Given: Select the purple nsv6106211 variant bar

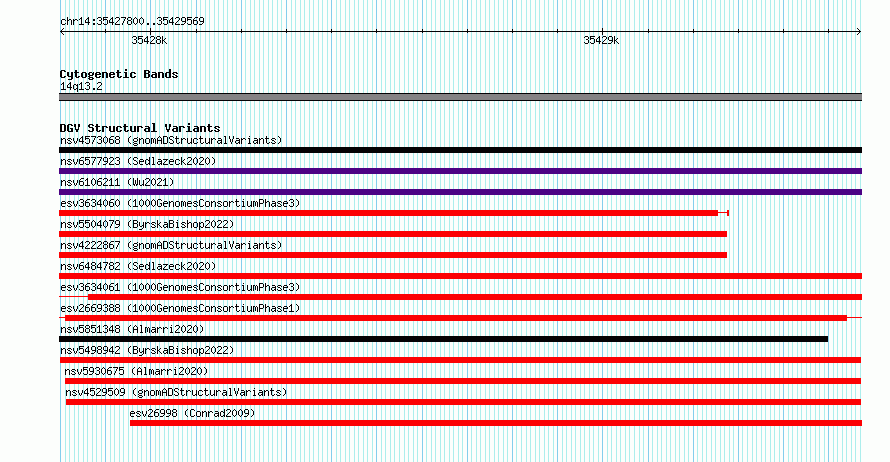Looking at the screenshot, I should pos(460,192).
